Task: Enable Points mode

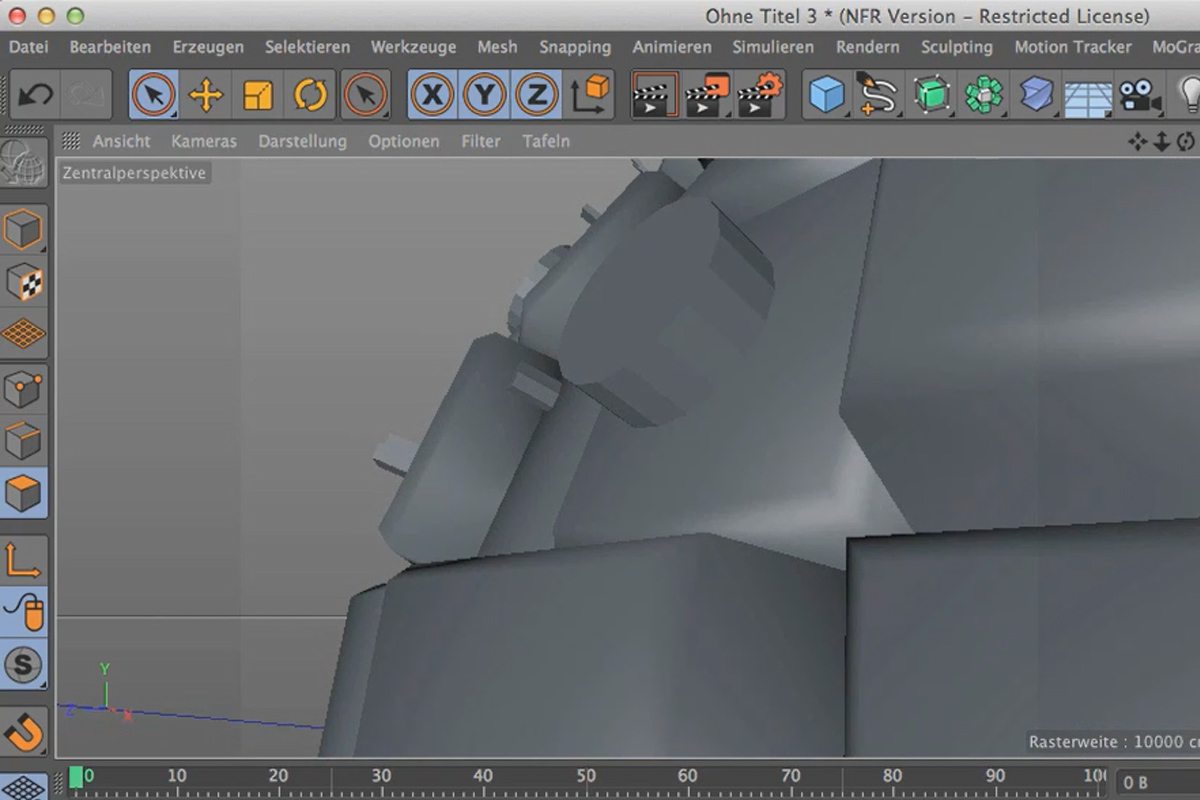Action: [x=23, y=388]
